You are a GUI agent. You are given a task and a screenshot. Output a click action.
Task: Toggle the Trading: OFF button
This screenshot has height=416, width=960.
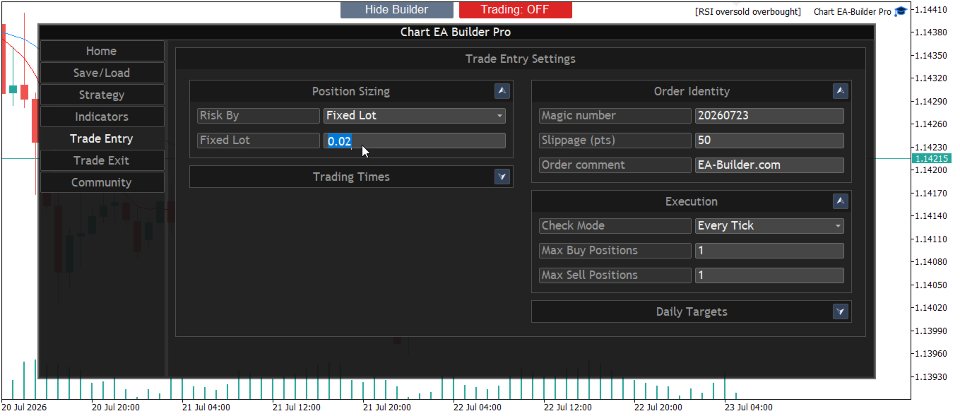coord(515,10)
